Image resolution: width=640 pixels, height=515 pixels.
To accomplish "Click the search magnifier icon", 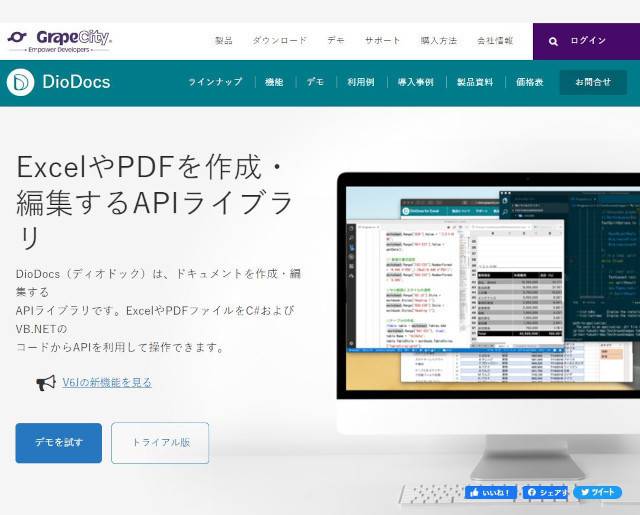I will click(x=553, y=41).
